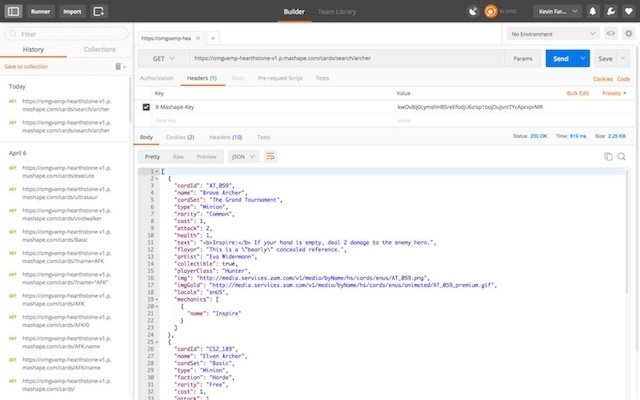This screenshot has height=400, width=640.
Task: Toggle line wrap in response viewer
Action: 270,156
